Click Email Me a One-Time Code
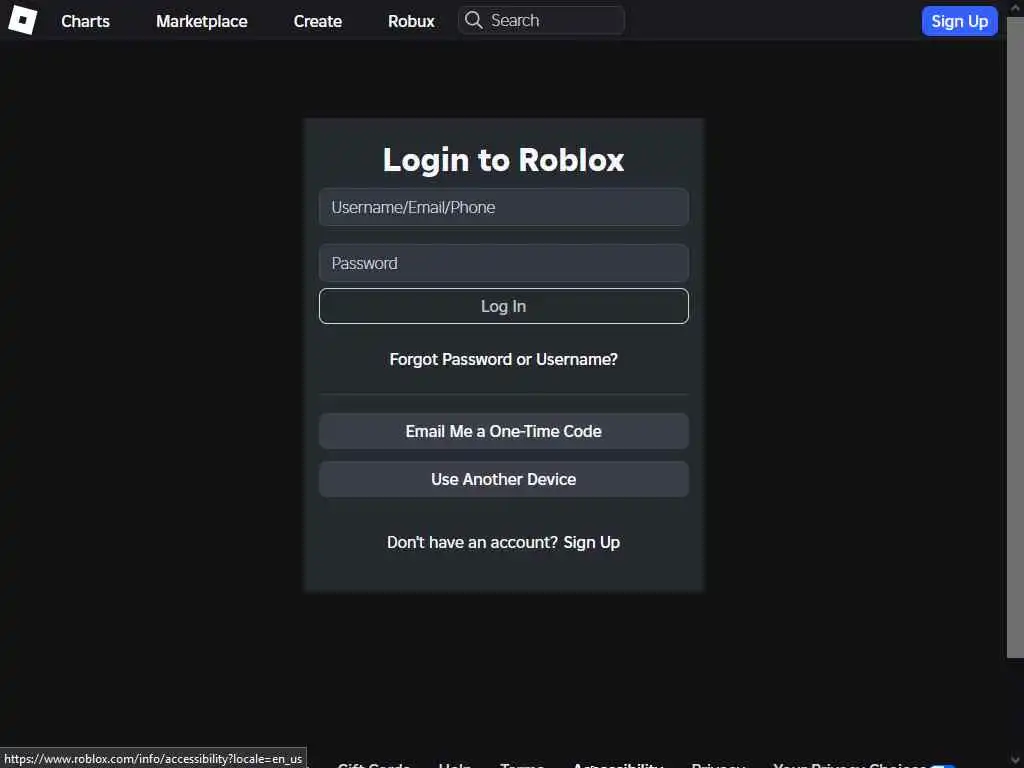This screenshot has width=1024, height=768. tap(504, 431)
